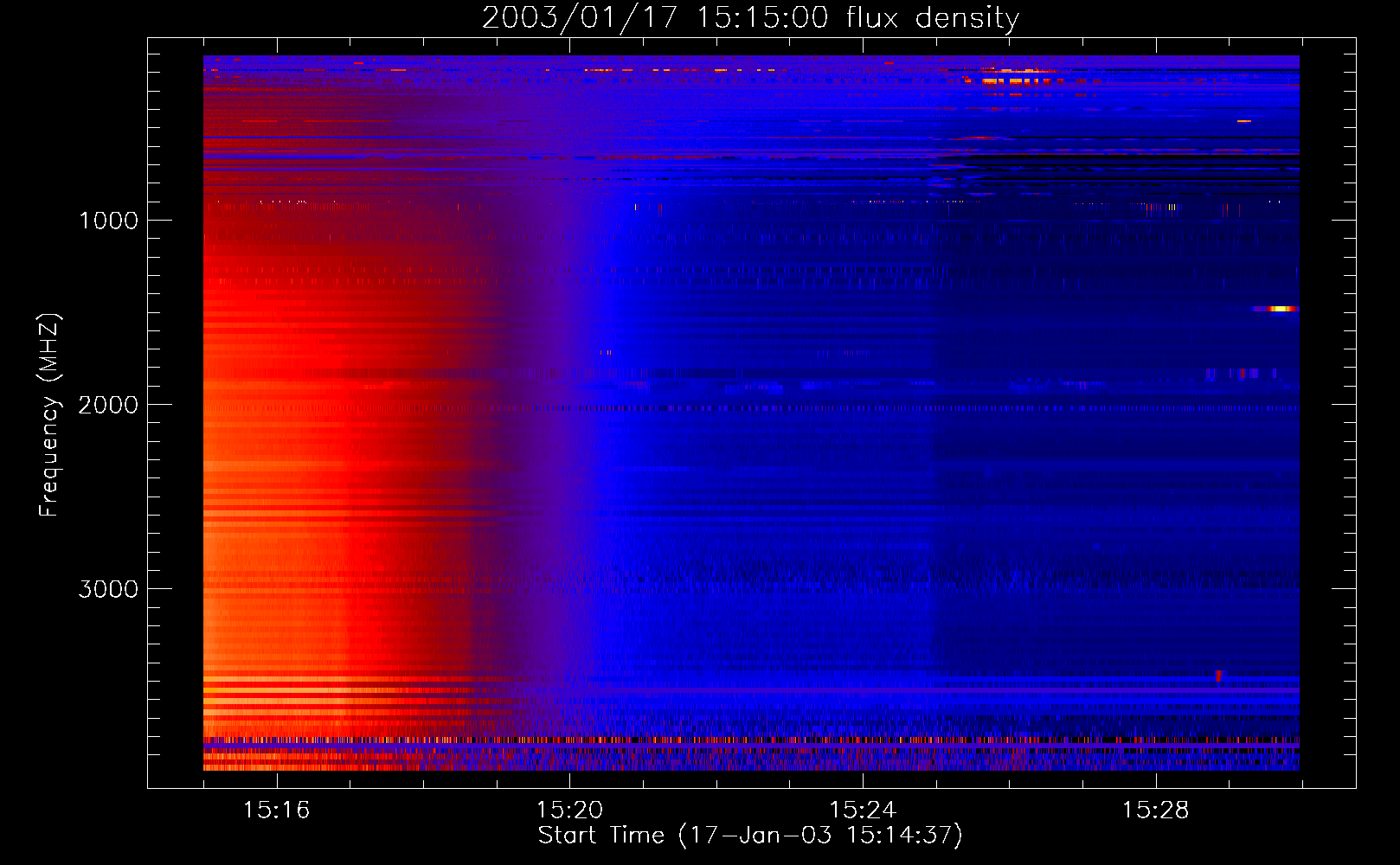Click the 1000 frequency tick label
Image resolution: width=1400 pixels, height=865 pixels.
click(108, 221)
